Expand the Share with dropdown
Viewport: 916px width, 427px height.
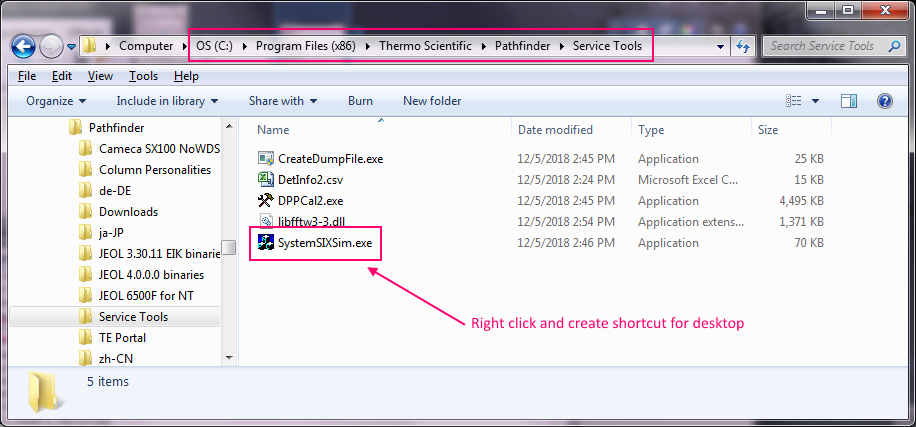tap(282, 101)
